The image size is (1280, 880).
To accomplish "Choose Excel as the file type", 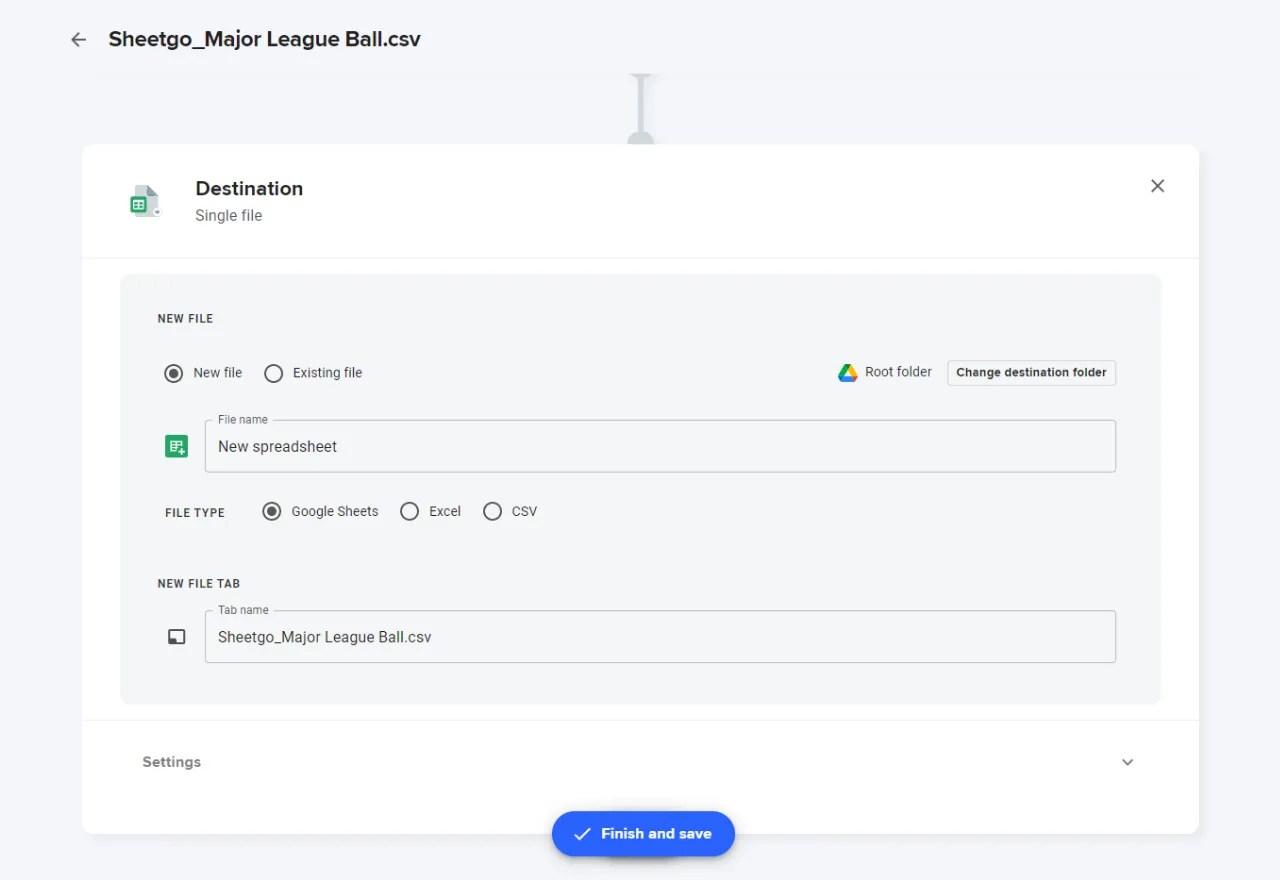I will click(409, 511).
